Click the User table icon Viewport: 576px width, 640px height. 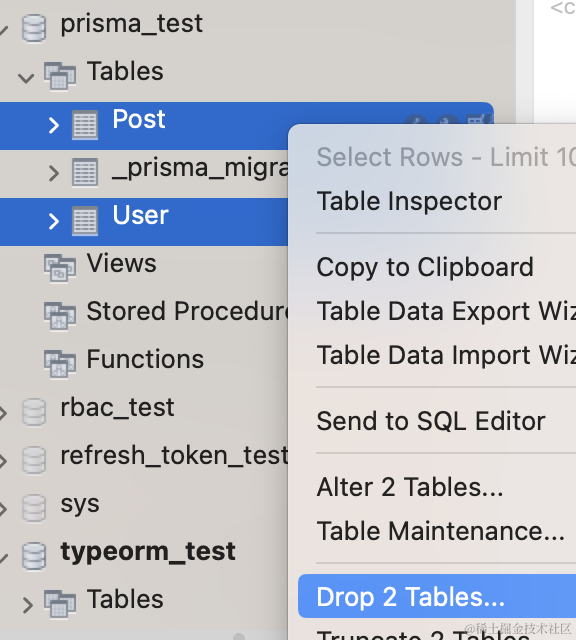point(85,221)
